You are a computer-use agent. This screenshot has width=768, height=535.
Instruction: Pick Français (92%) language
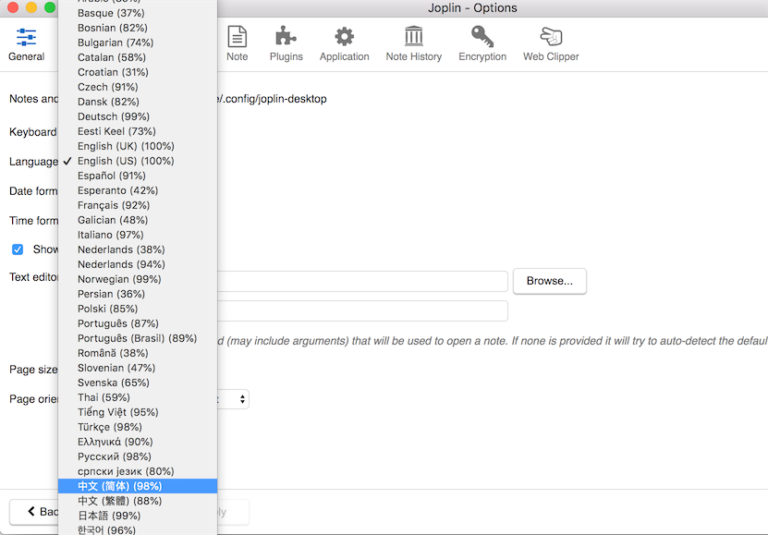click(x=113, y=205)
